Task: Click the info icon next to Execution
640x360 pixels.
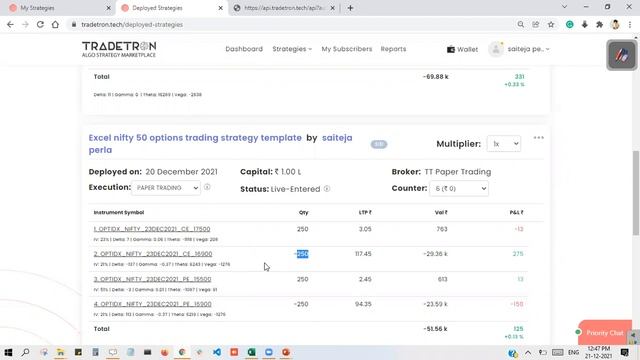Action: click(x=207, y=187)
